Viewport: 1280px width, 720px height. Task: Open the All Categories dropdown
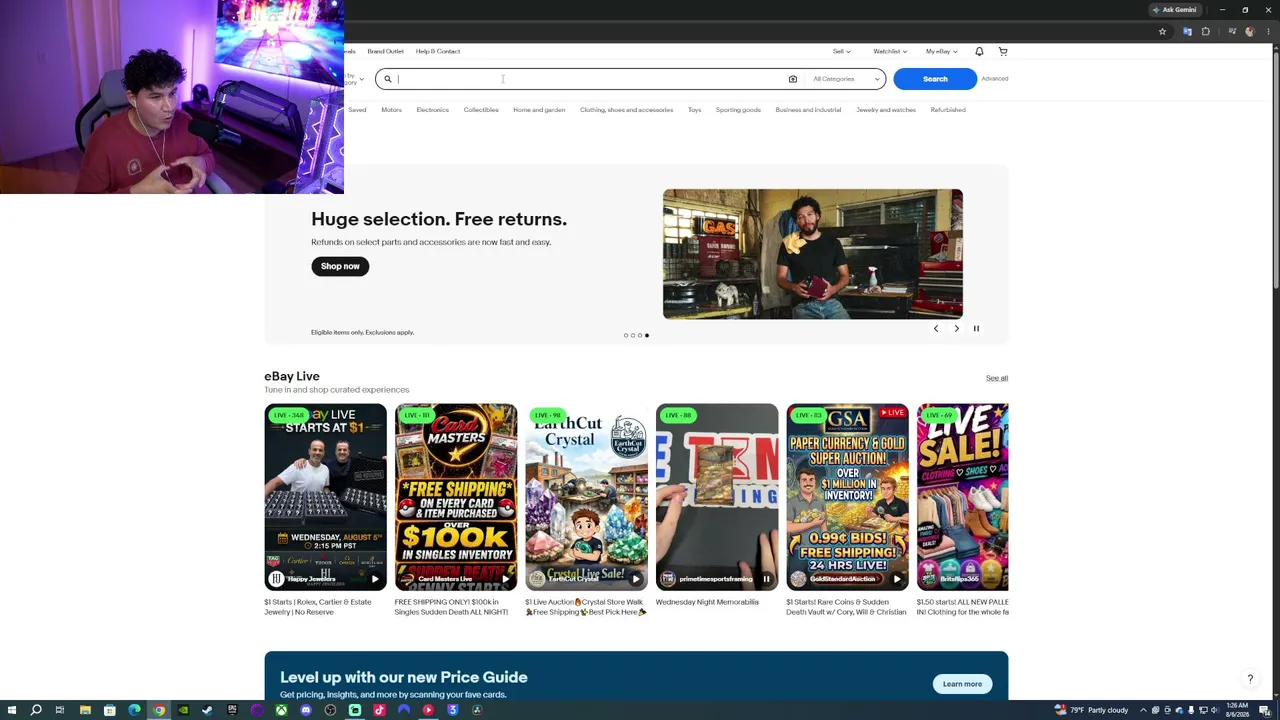point(846,79)
